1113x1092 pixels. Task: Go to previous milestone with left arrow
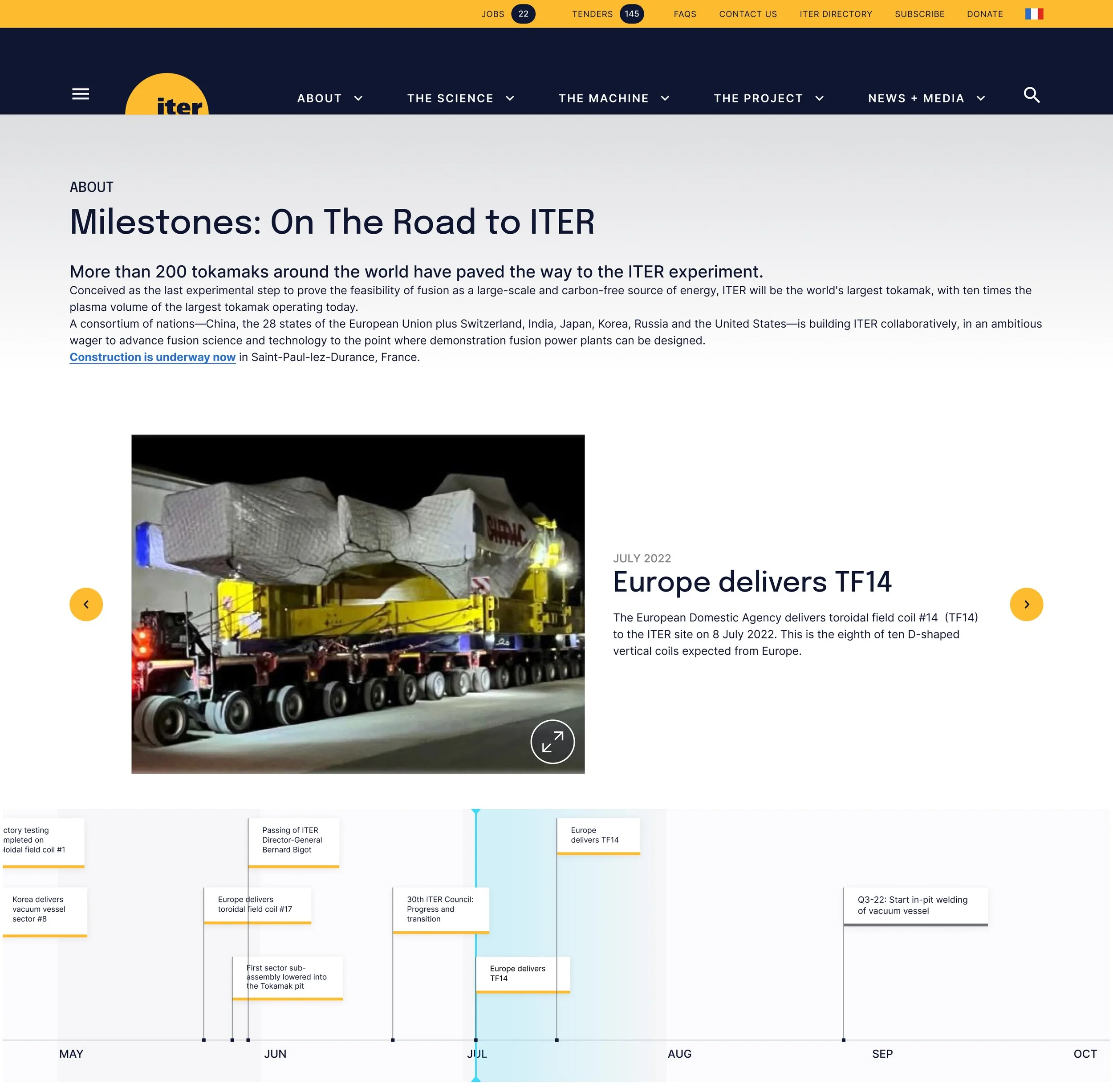pyautogui.click(x=86, y=604)
